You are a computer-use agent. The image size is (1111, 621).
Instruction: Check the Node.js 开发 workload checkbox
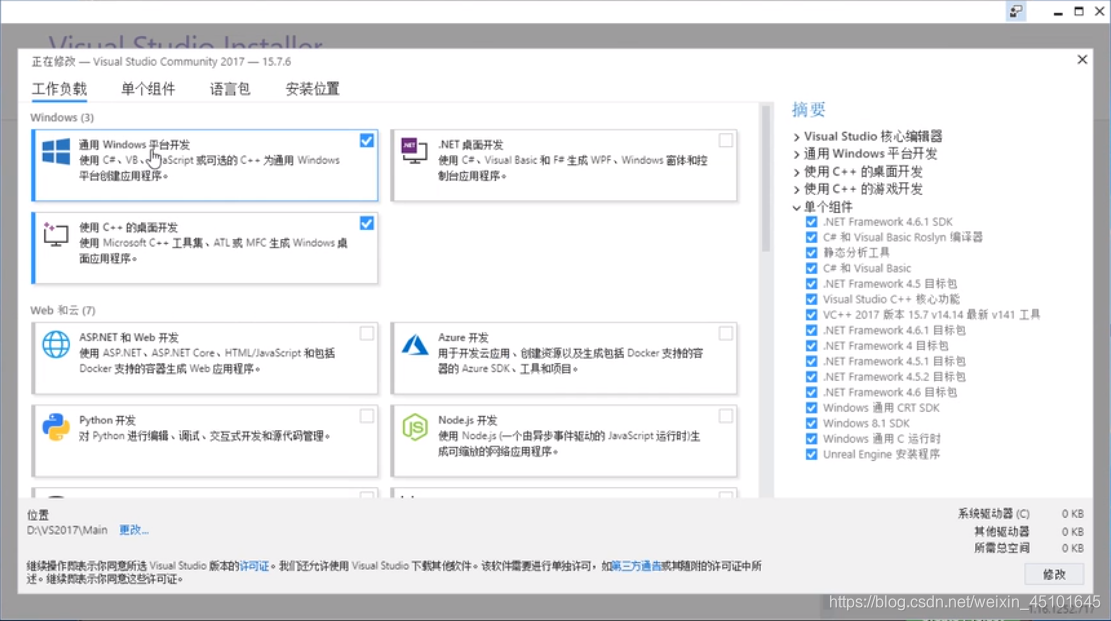726,416
